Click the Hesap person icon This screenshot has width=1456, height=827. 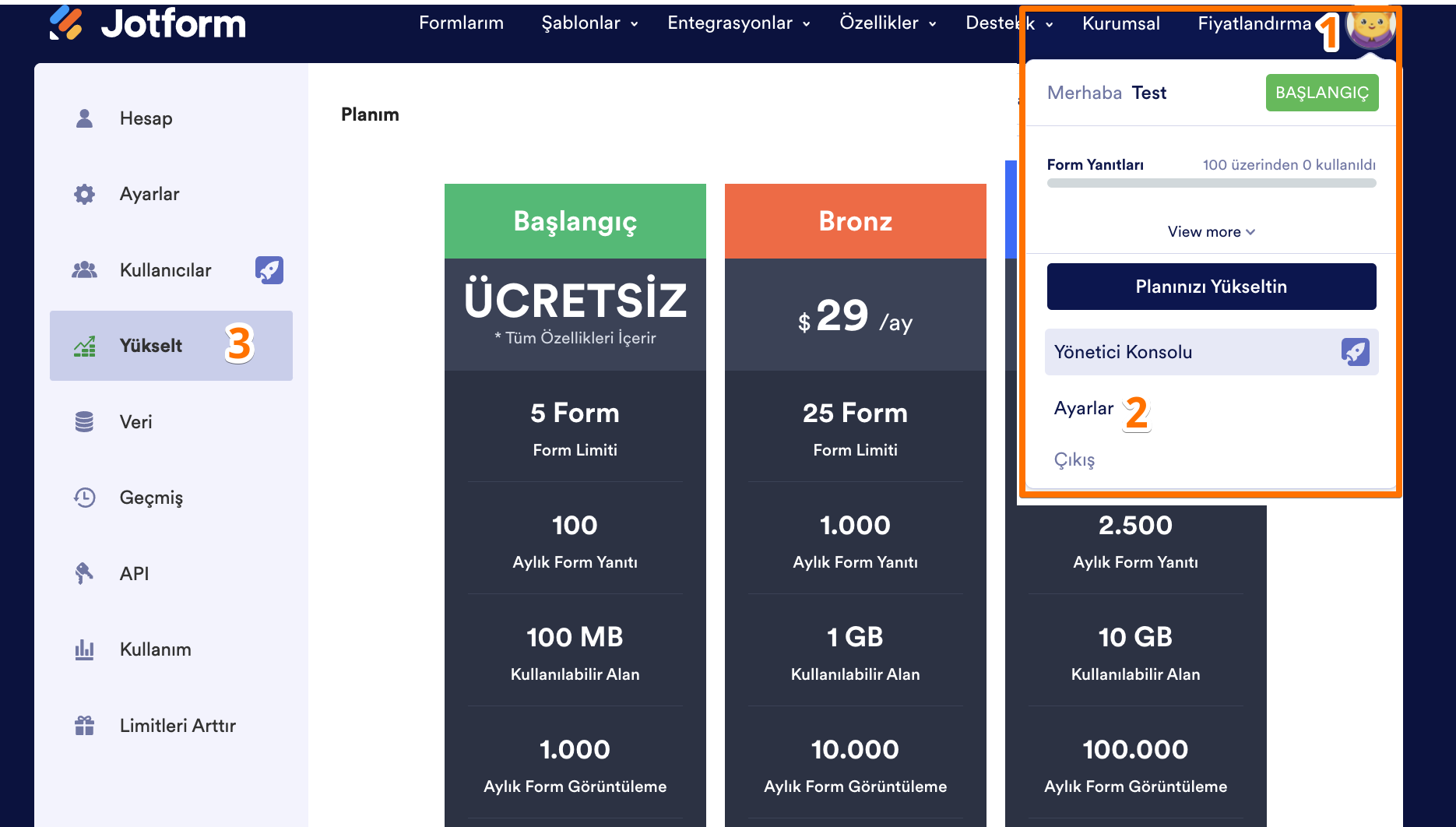pos(84,118)
